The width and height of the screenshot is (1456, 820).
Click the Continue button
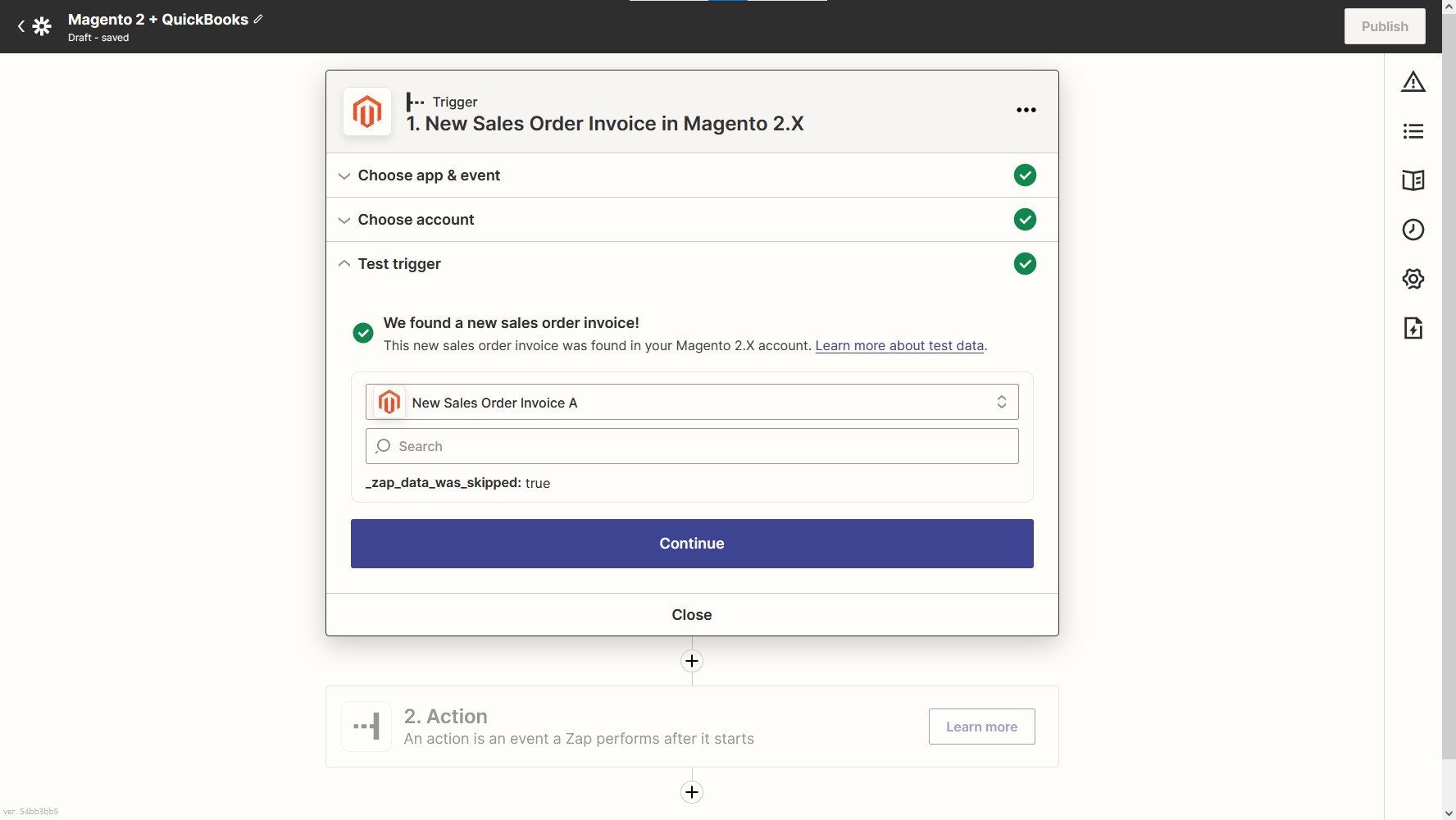[692, 544]
